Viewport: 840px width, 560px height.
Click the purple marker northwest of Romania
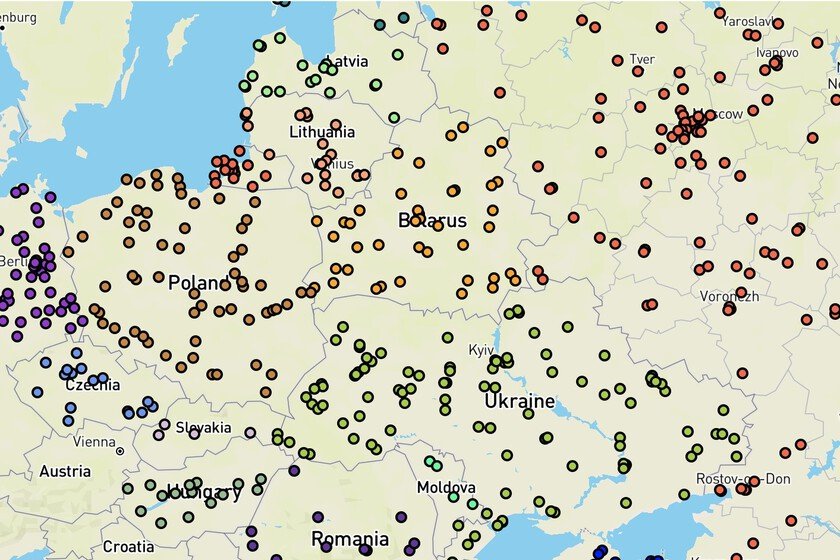click(x=293, y=470)
